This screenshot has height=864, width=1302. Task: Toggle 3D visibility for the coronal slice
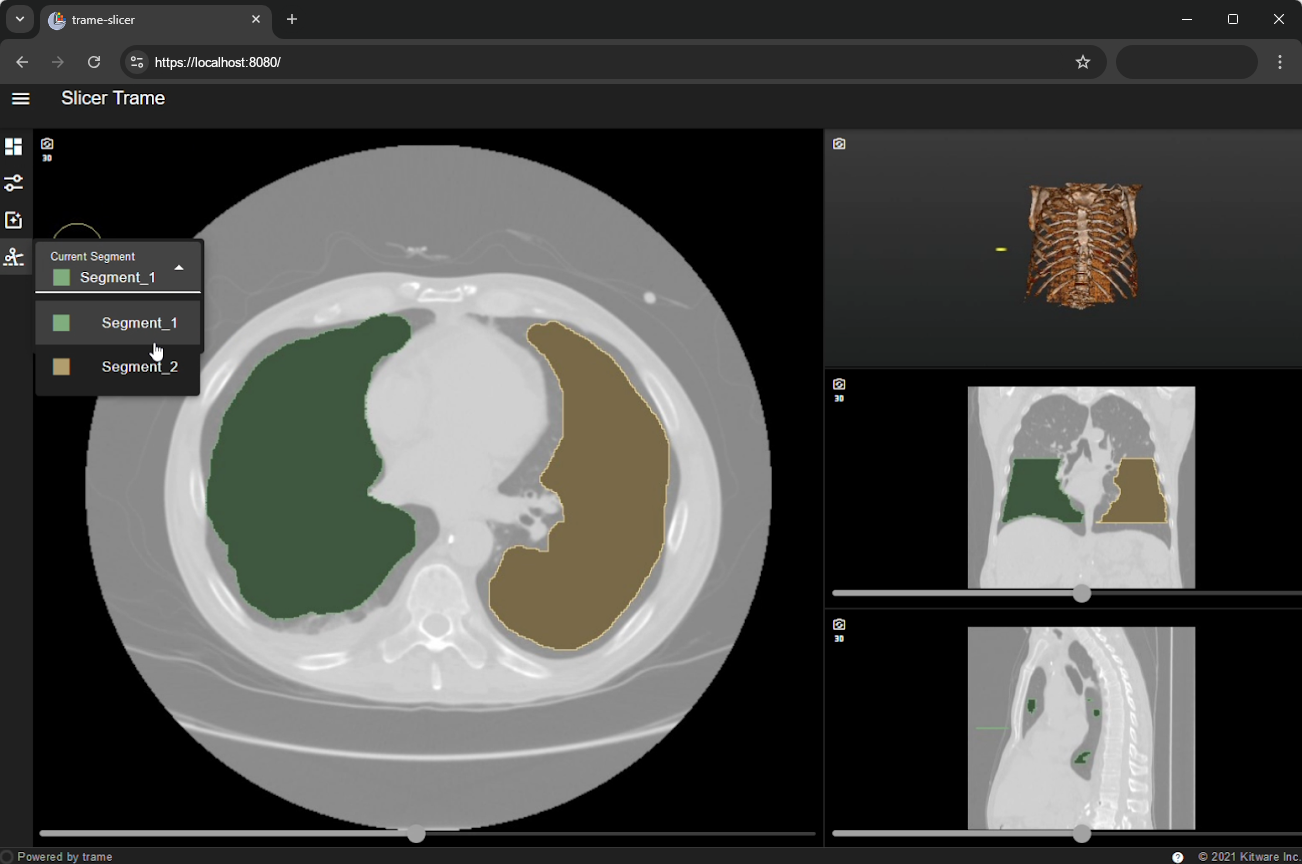pyautogui.click(x=839, y=398)
